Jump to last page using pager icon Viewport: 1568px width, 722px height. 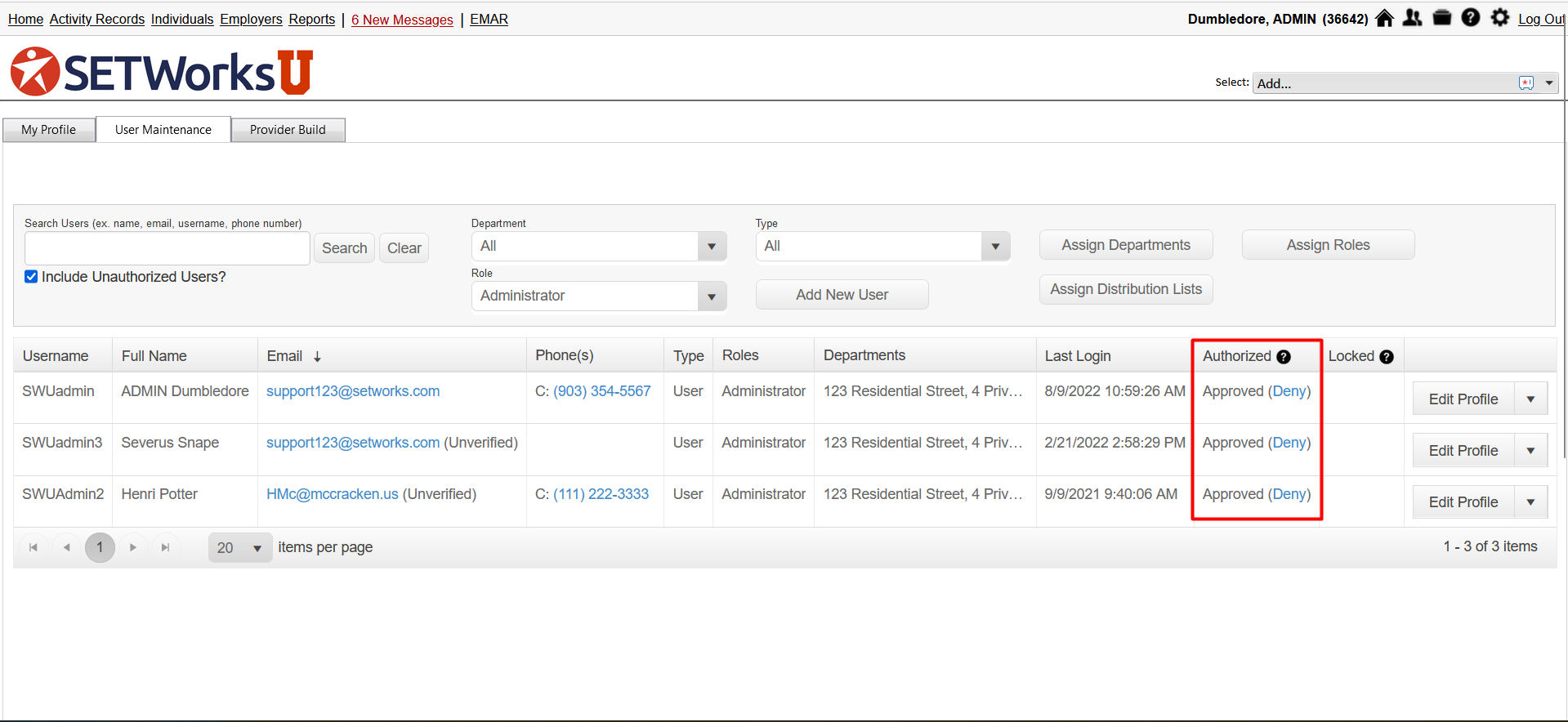point(166,547)
